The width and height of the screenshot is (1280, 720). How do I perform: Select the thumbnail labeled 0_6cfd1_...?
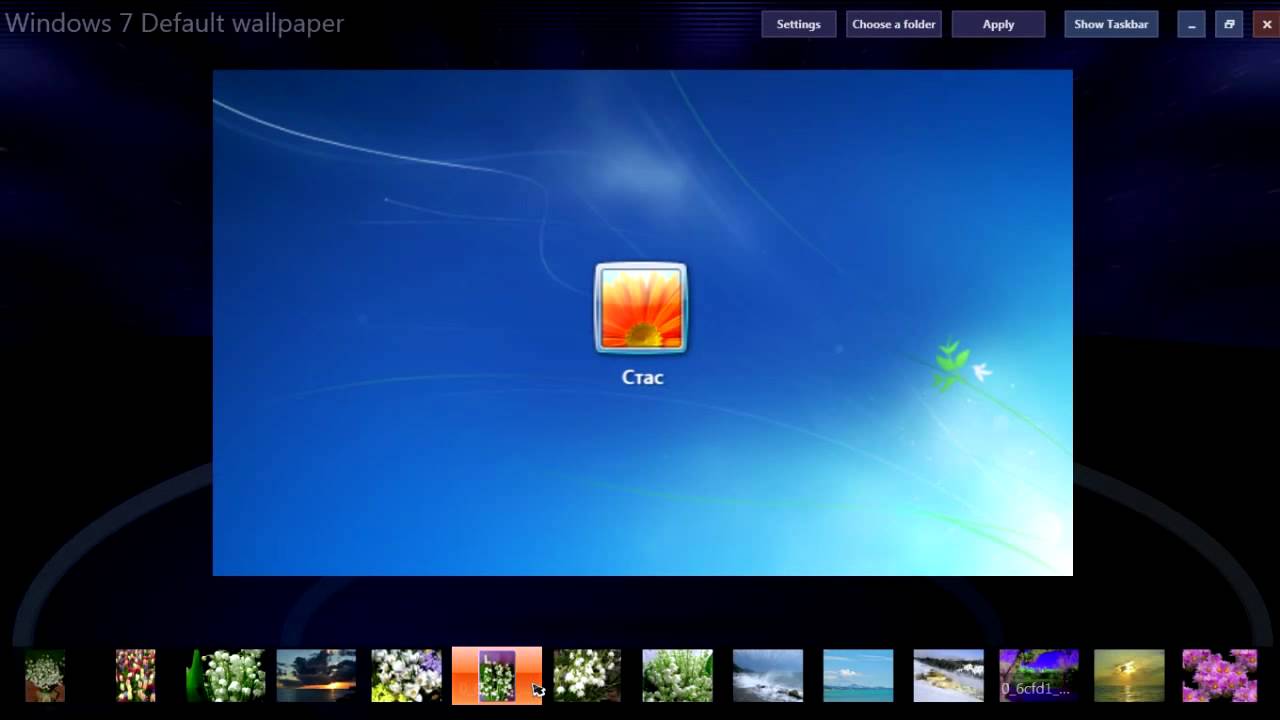point(1039,675)
